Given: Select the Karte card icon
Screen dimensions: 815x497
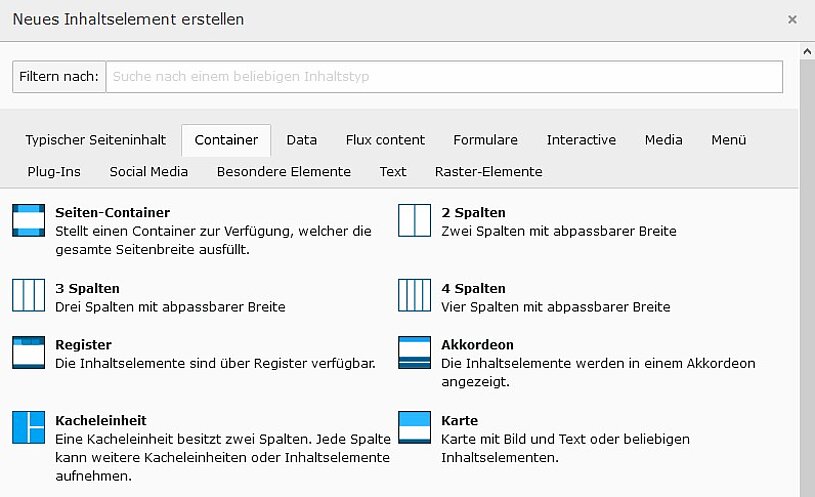Looking at the screenshot, I should pos(414,428).
